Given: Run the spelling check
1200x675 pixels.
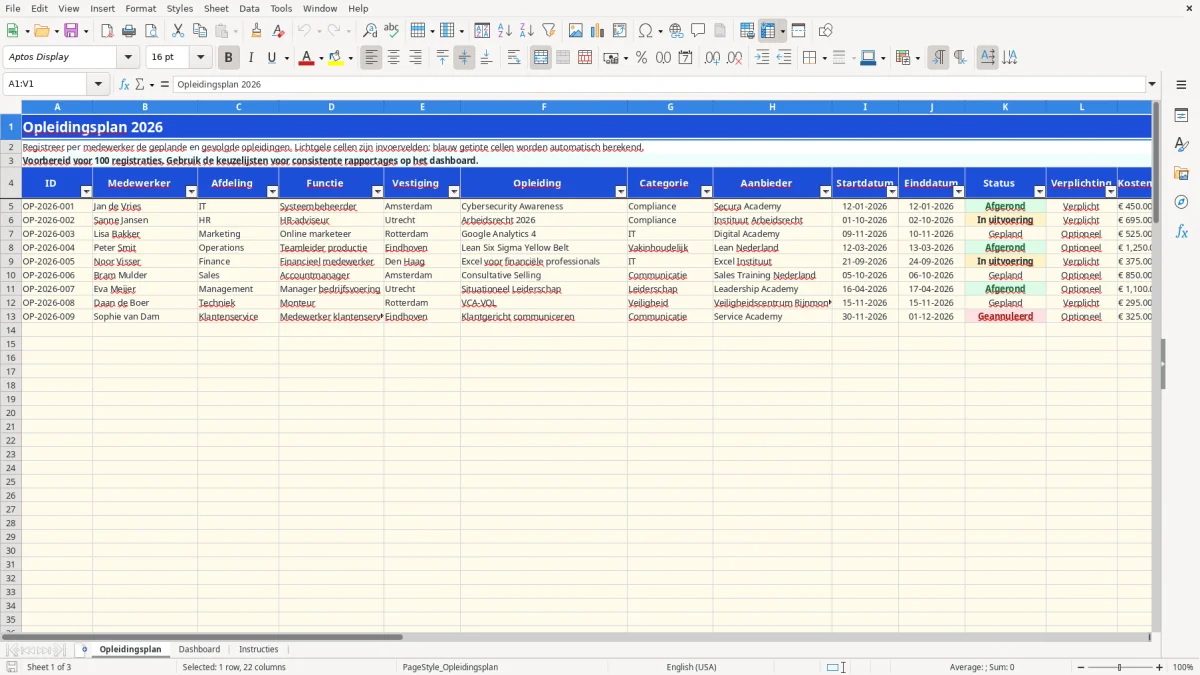Looking at the screenshot, I should [x=392, y=31].
